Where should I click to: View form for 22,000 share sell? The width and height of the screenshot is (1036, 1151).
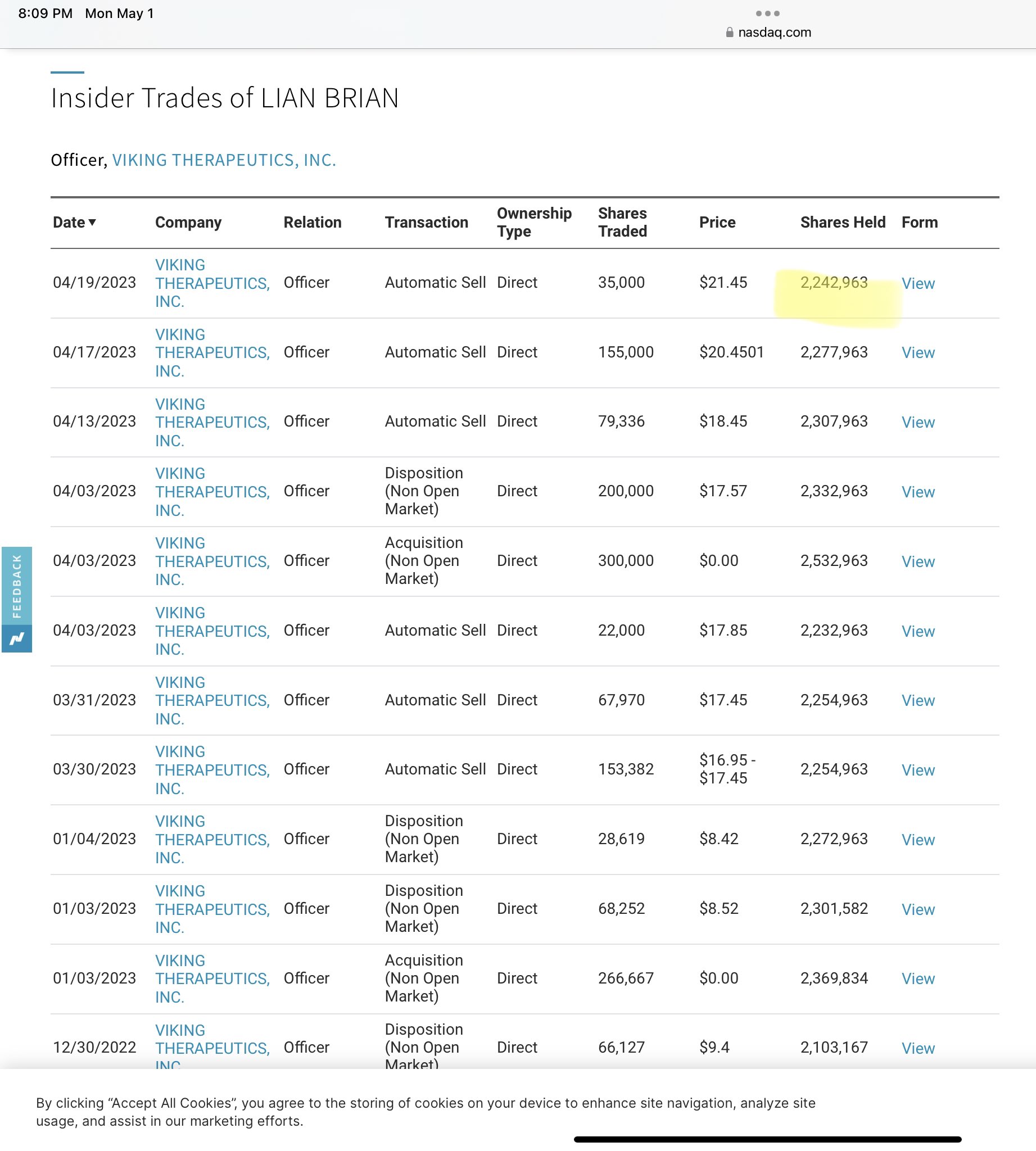pos(917,631)
